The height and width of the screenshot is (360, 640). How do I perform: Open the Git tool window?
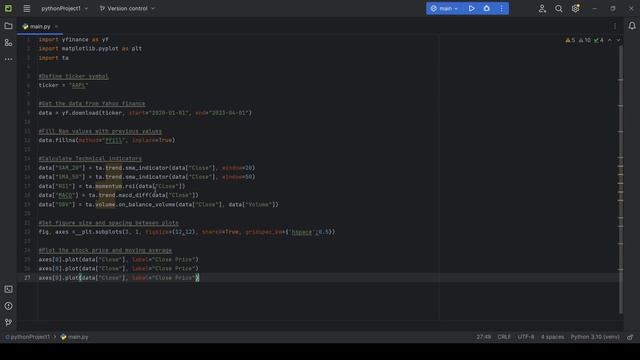8,322
